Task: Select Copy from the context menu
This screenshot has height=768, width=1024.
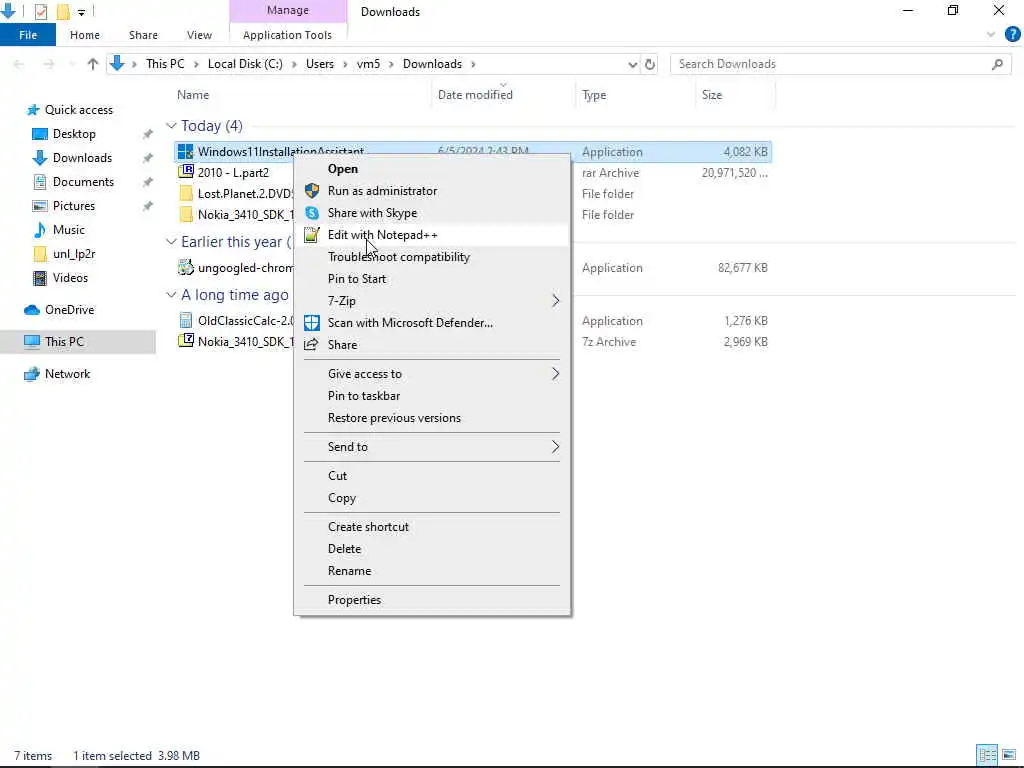Action: [x=342, y=498]
